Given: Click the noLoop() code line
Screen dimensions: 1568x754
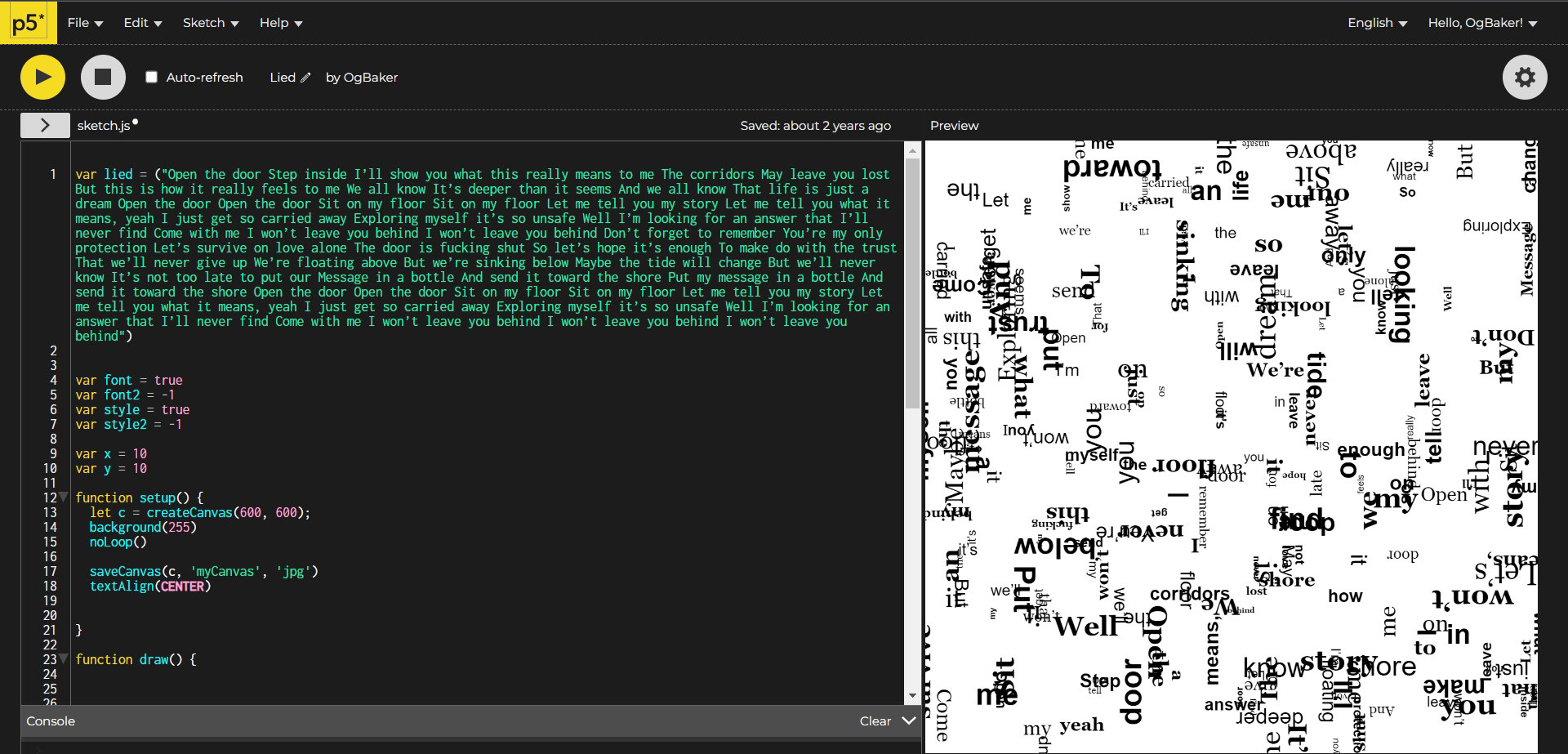Looking at the screenshot, I should click(x=118, y=542).
